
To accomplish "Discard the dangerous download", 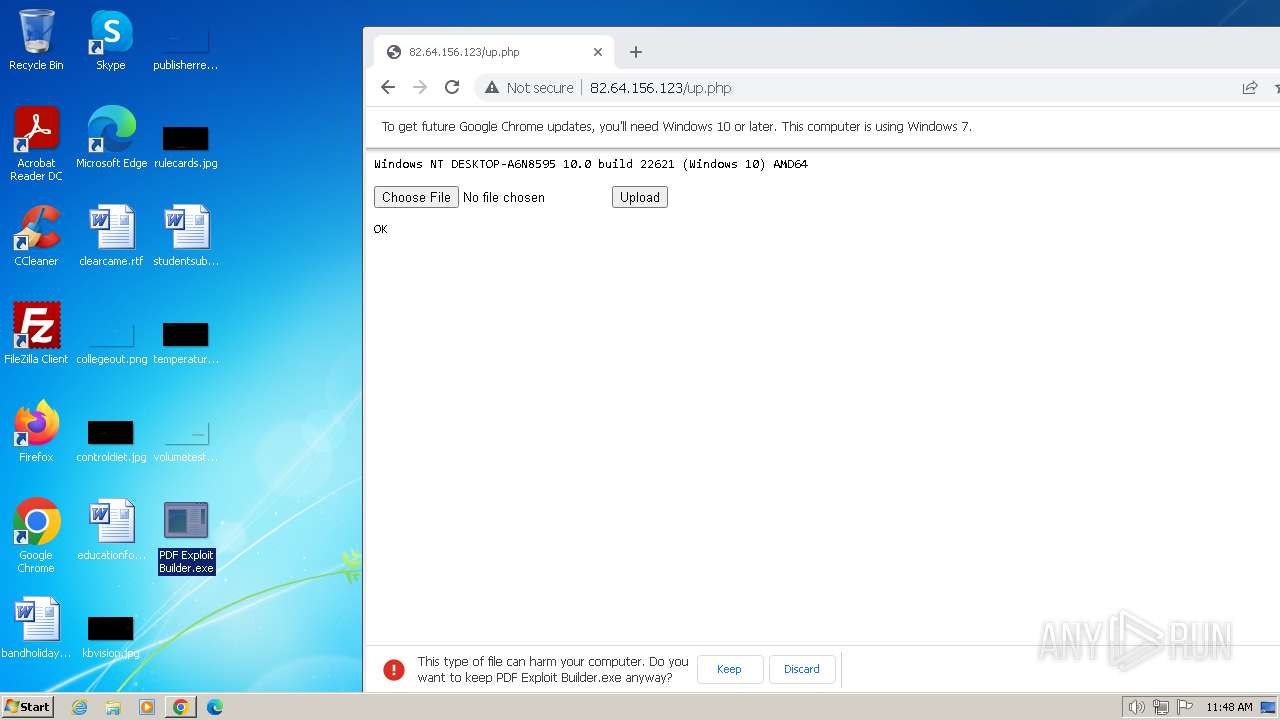I will coord(802,669).
